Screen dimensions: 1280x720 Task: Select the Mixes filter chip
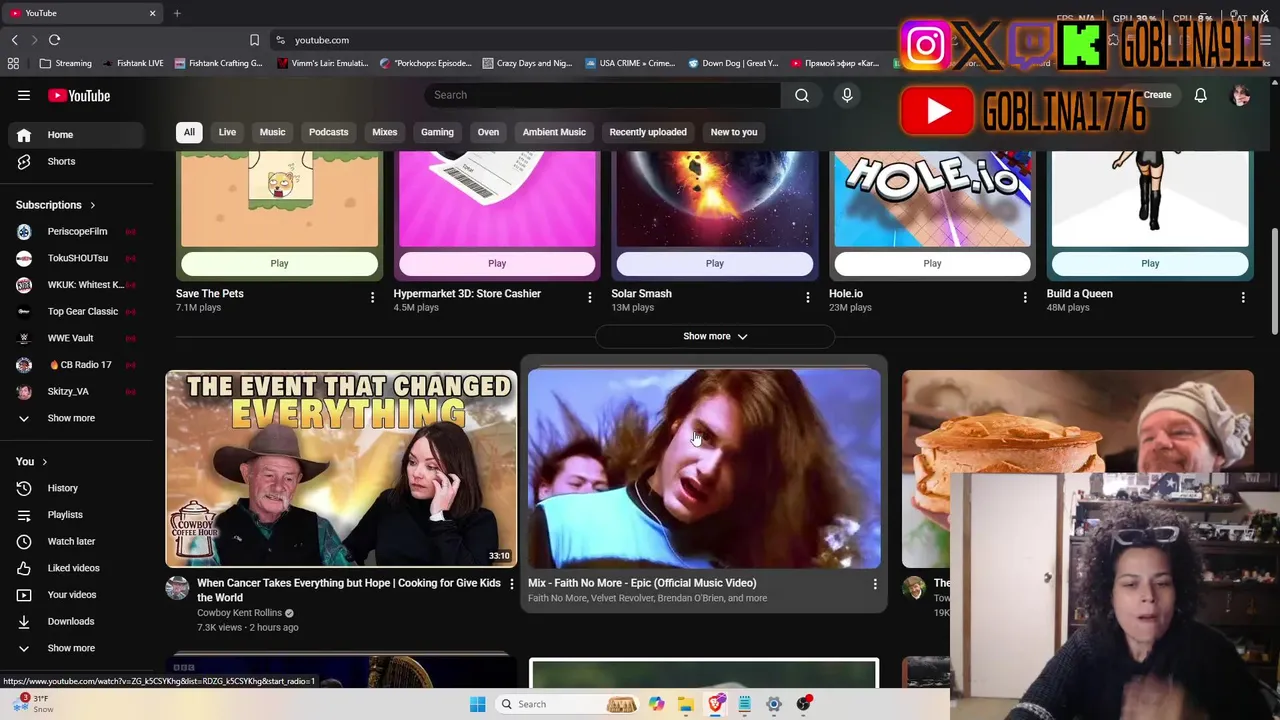tap(384, 132)
